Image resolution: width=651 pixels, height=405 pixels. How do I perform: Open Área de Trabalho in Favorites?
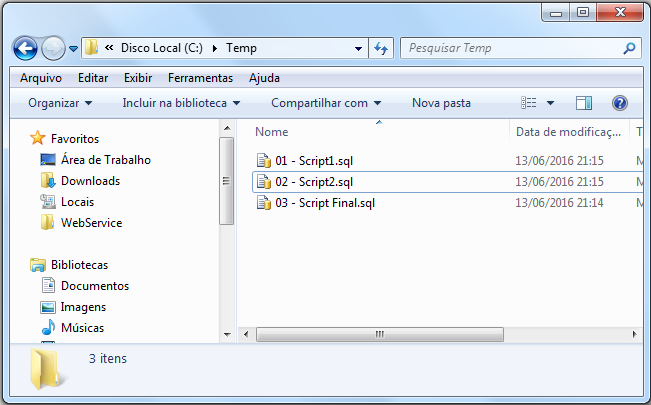coord(106,160)
